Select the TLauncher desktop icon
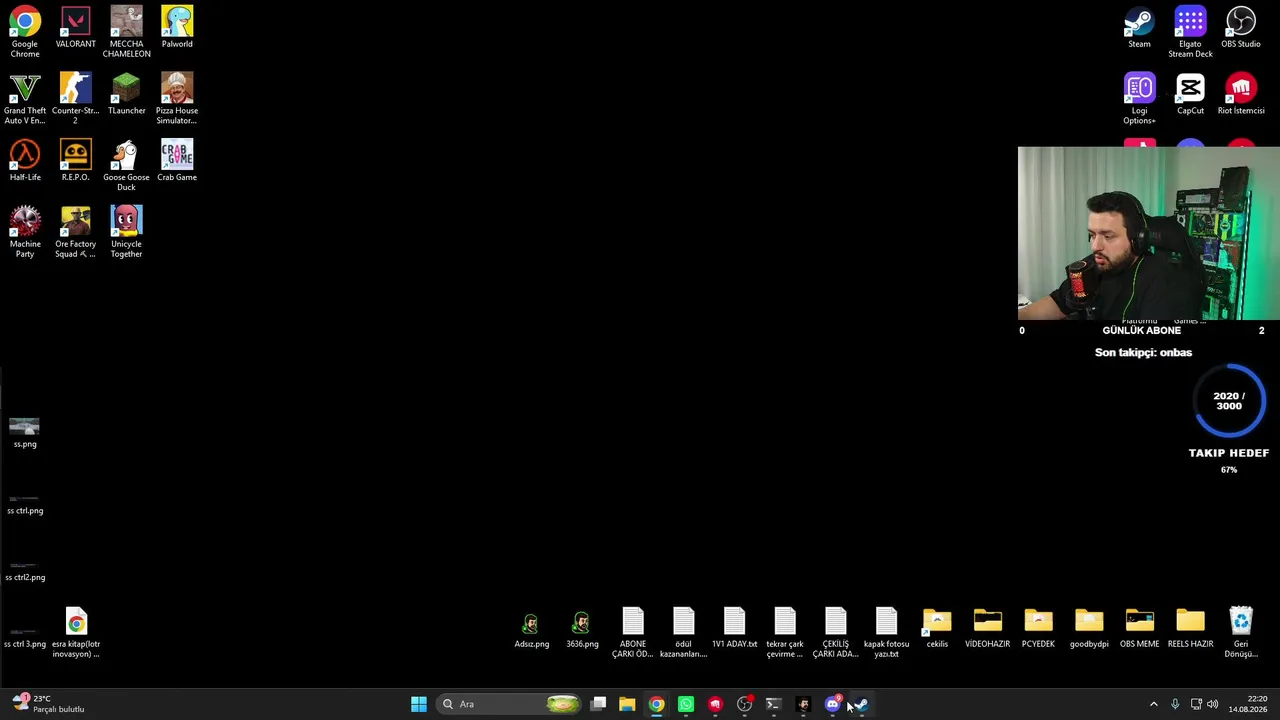 tap(126, 95)
